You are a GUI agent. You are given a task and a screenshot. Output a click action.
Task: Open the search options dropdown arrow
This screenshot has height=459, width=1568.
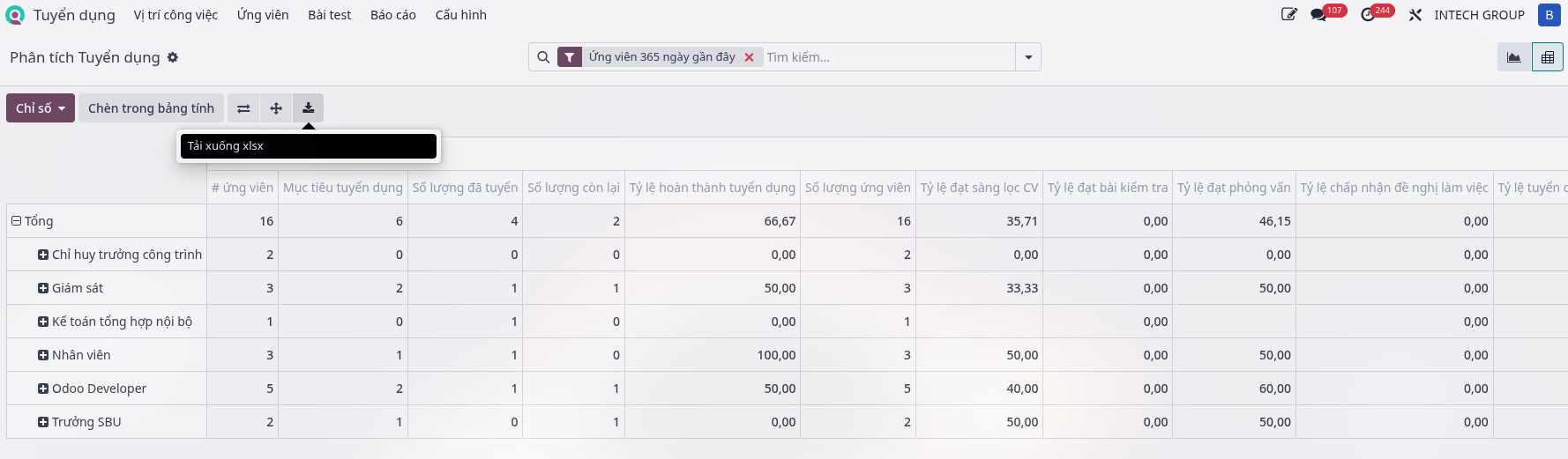tap(1028, 57)
